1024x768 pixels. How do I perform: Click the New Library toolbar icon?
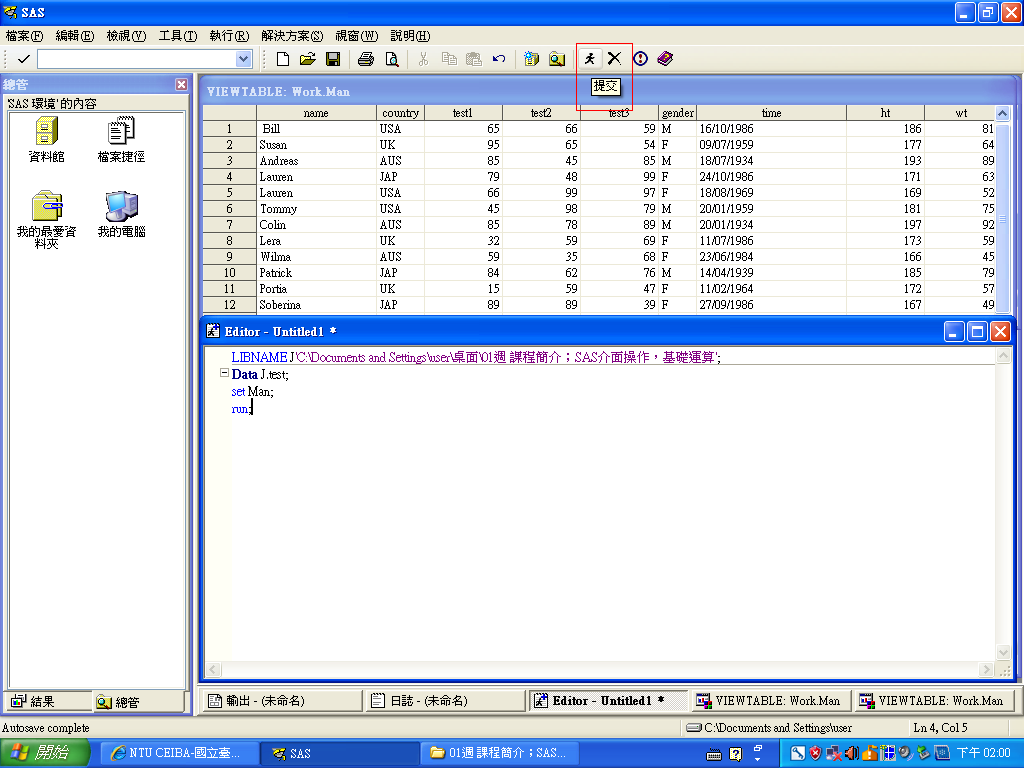click(x=532, y=59)
